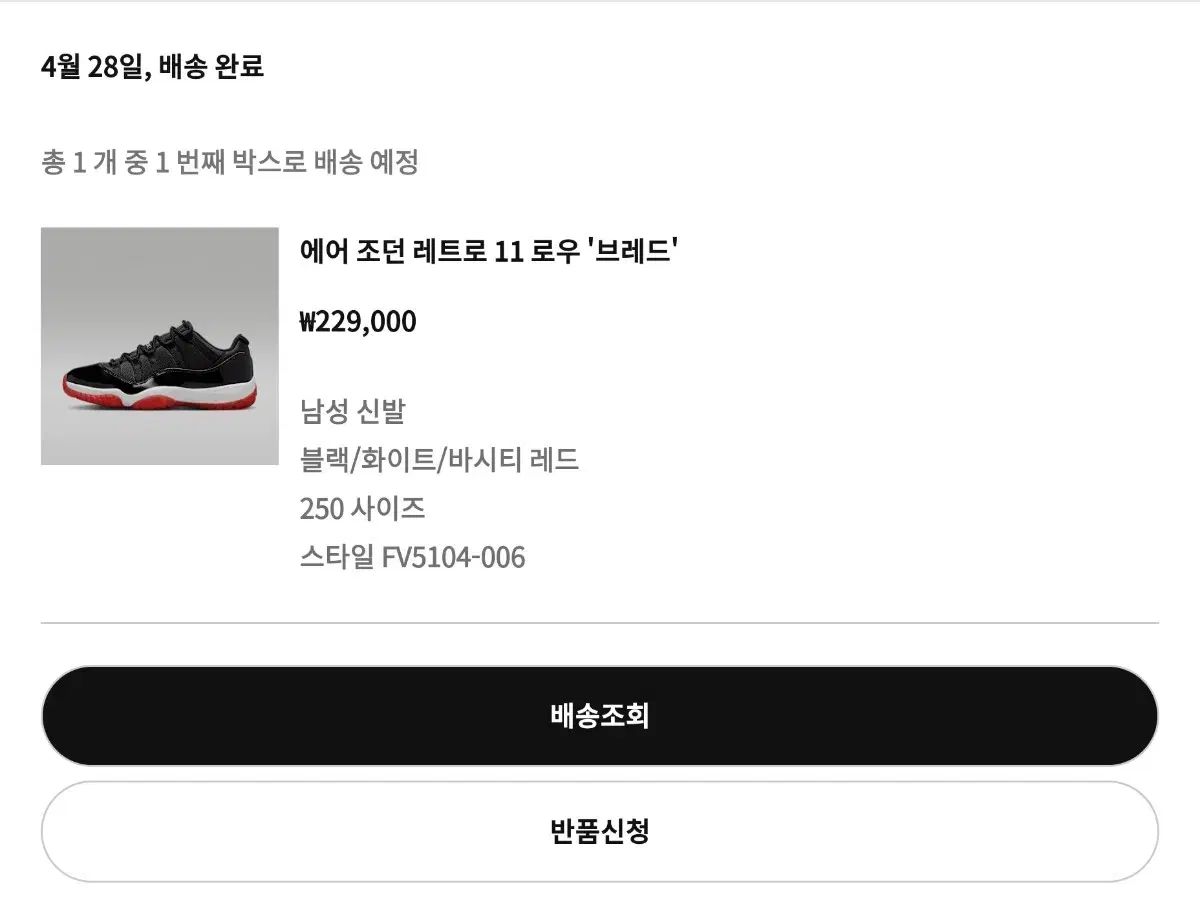
Task: Click the '브레드' nickname in the product title
Action: pyautogui.click(x=635, y=250)
